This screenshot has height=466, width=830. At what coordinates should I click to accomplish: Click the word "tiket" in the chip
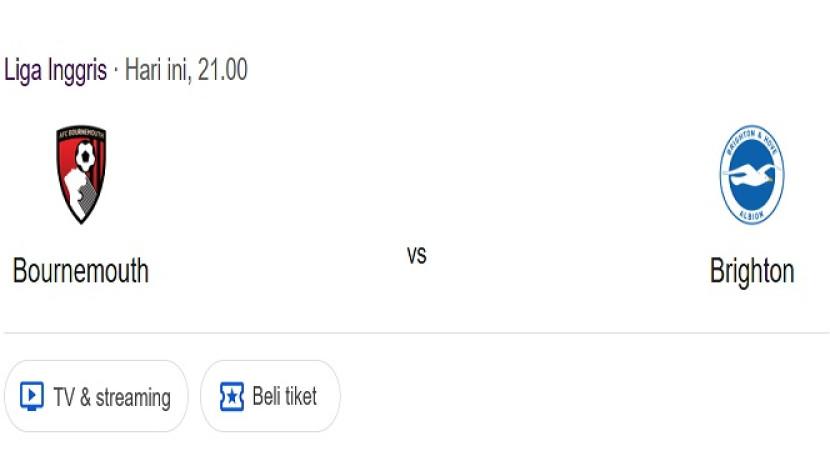[299, 397]
